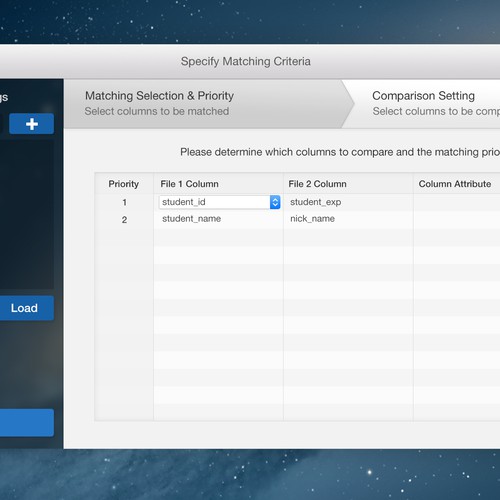Click Column Attribute cell for student_id row

457,202
